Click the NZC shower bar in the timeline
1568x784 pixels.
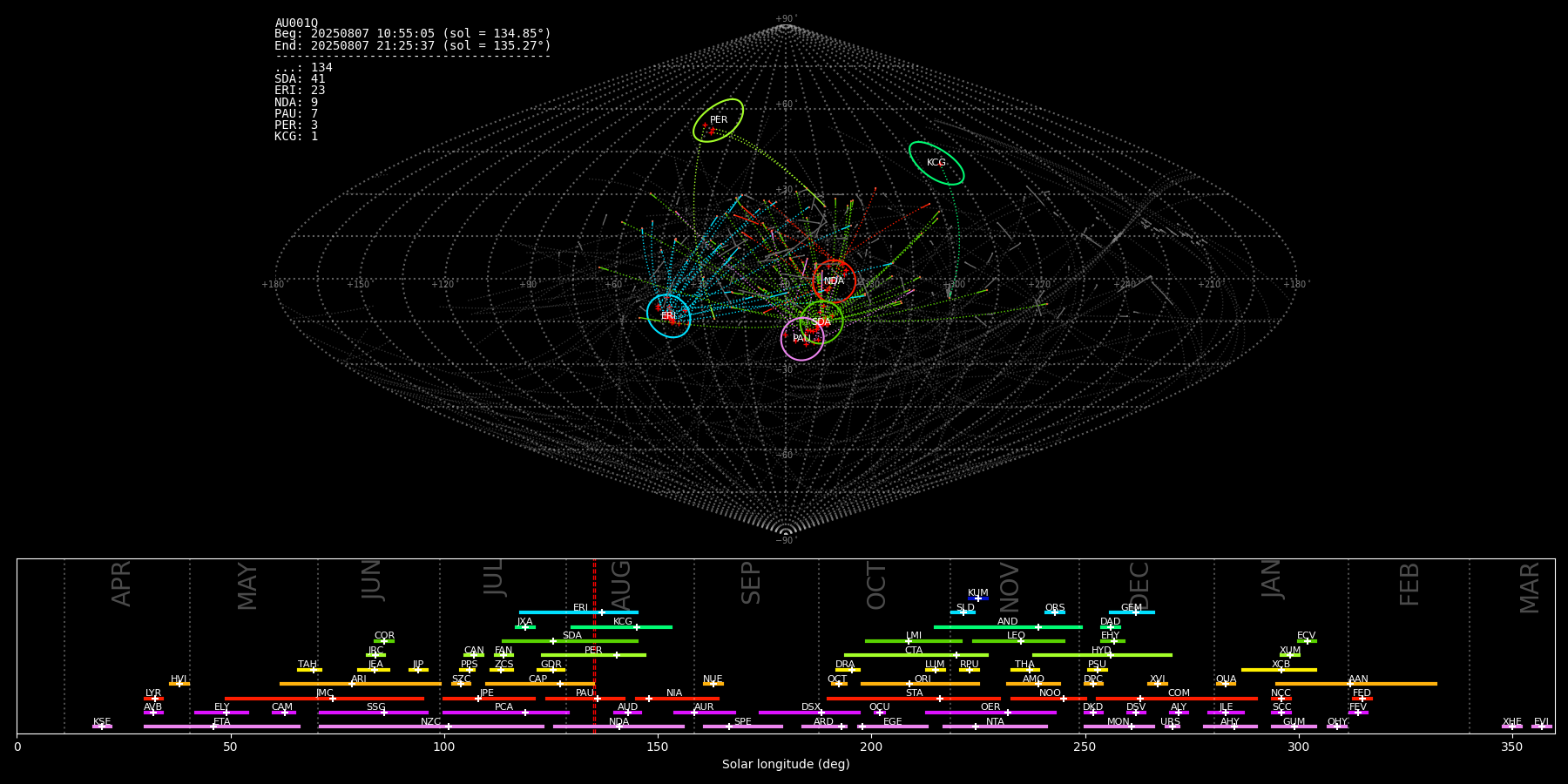(x=431, y=726)
